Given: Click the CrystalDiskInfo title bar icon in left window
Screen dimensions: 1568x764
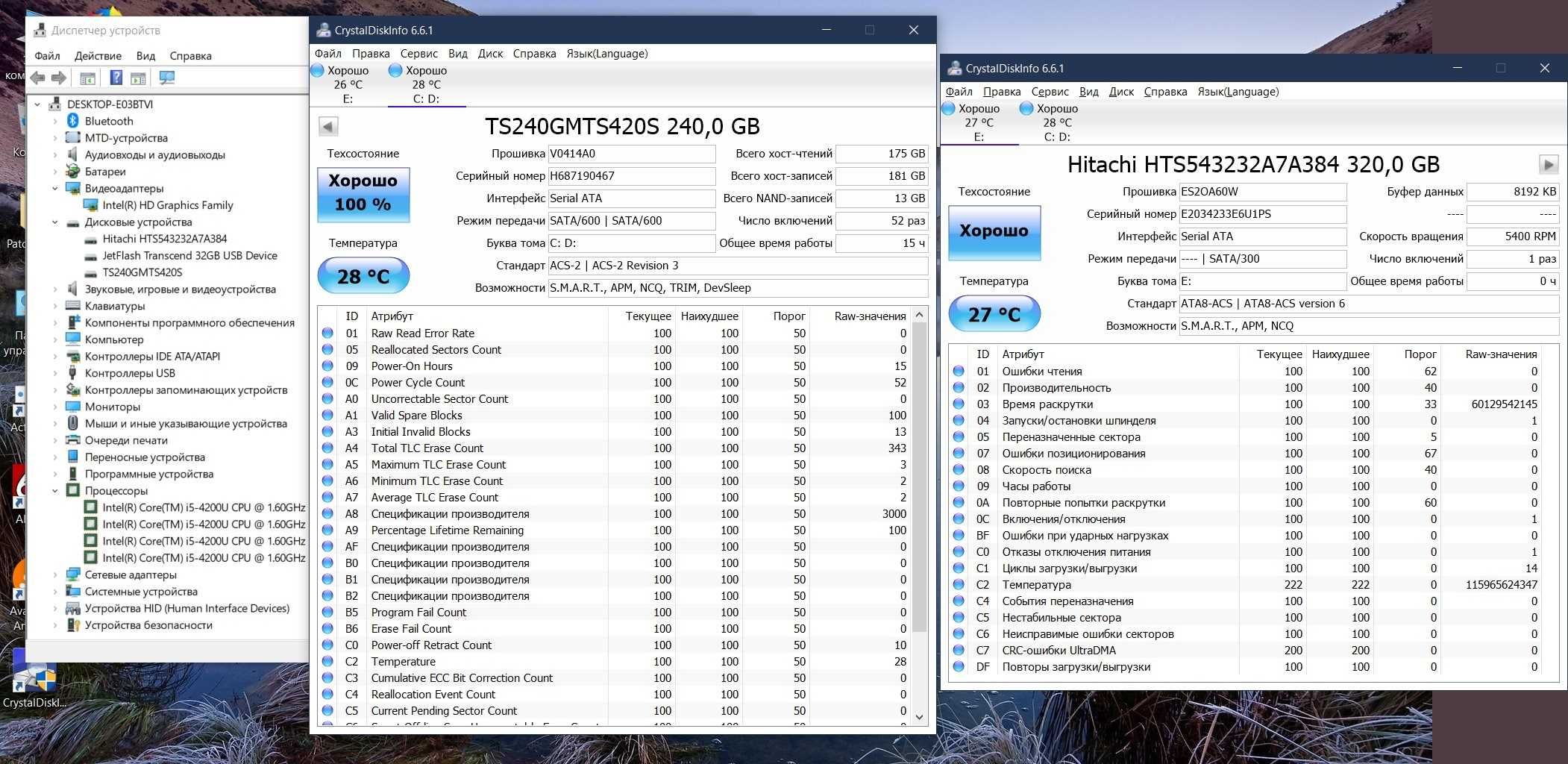Looking at the screenshot, I should pyautogui.click(x=324, y=30).
